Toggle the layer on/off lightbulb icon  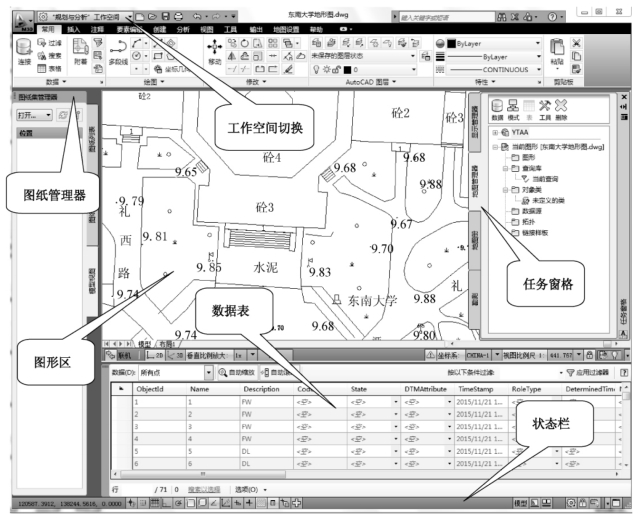tap(316, 69)
